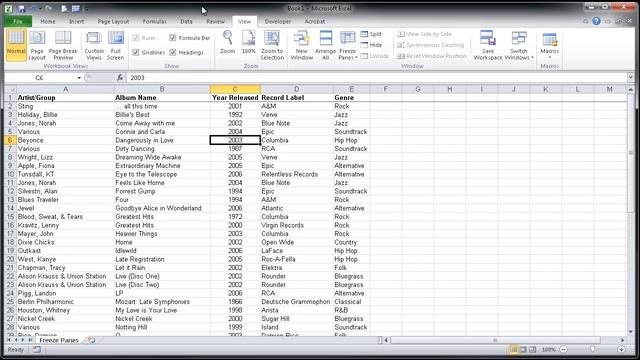
Task: Switch to Normal workbook view
Action: click(16, 45)
